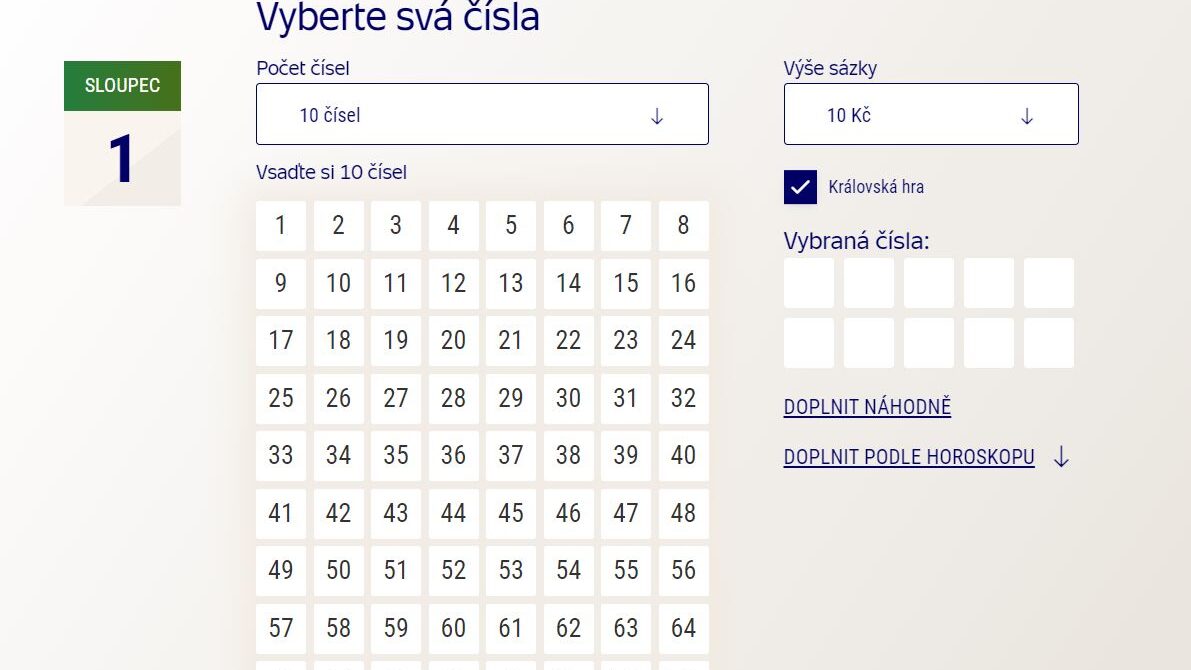Select number 24 in the grid
Image resolution: width=1191 pixels, height=670 pixels.
pyautogui.click(x=683, y=341)
